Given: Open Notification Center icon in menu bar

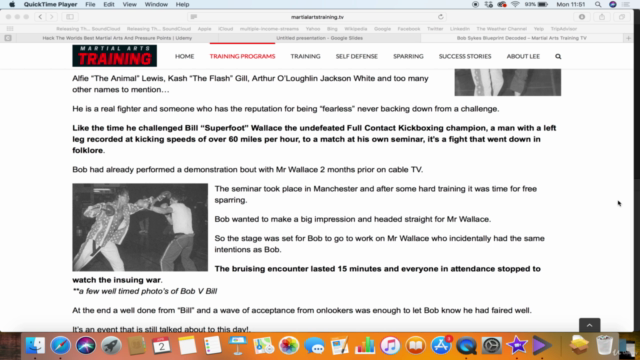Looking at the screenshot, I should tap(626, 4).
